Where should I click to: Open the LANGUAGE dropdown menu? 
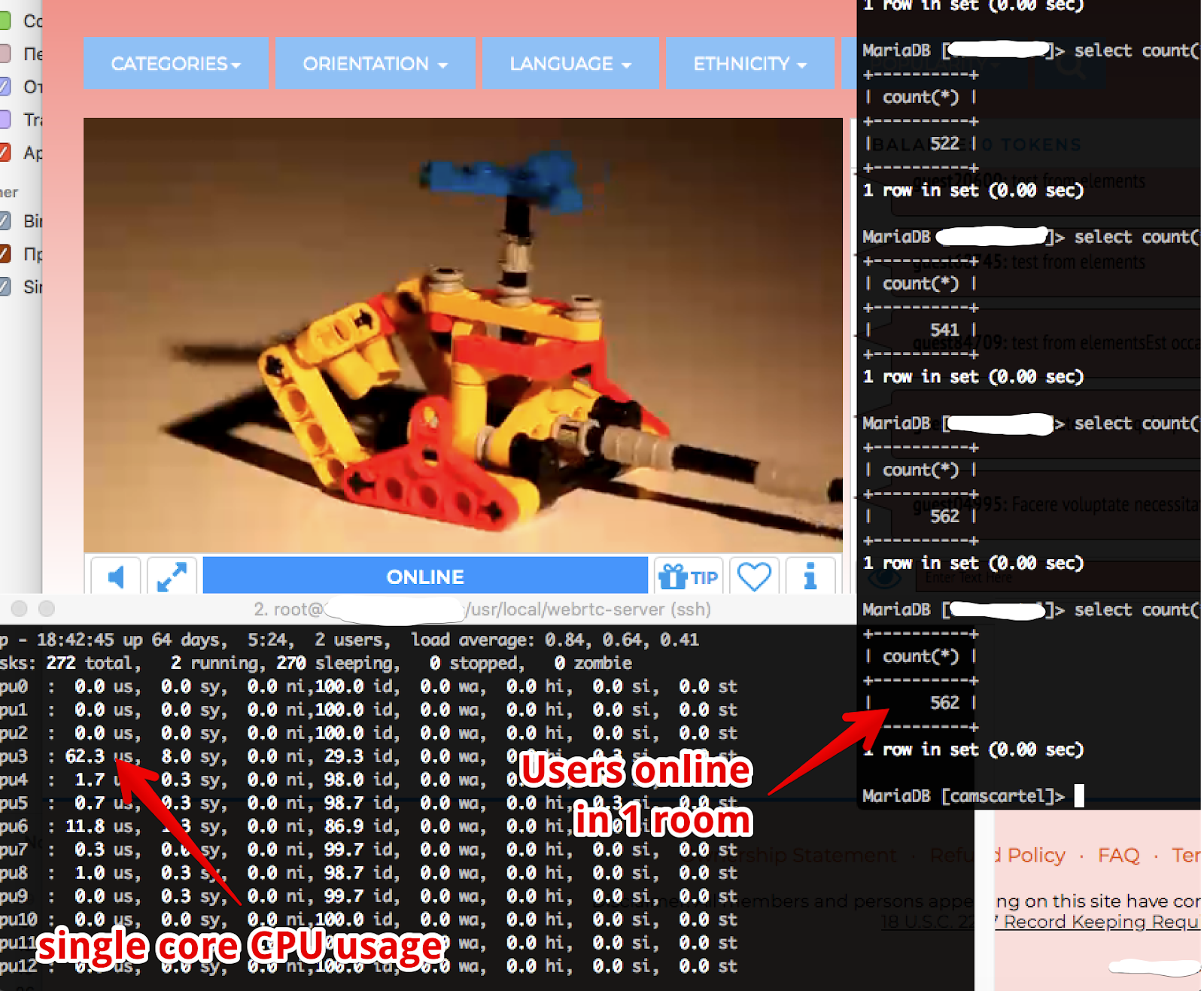pyautogui.click(x=570, y=64)
